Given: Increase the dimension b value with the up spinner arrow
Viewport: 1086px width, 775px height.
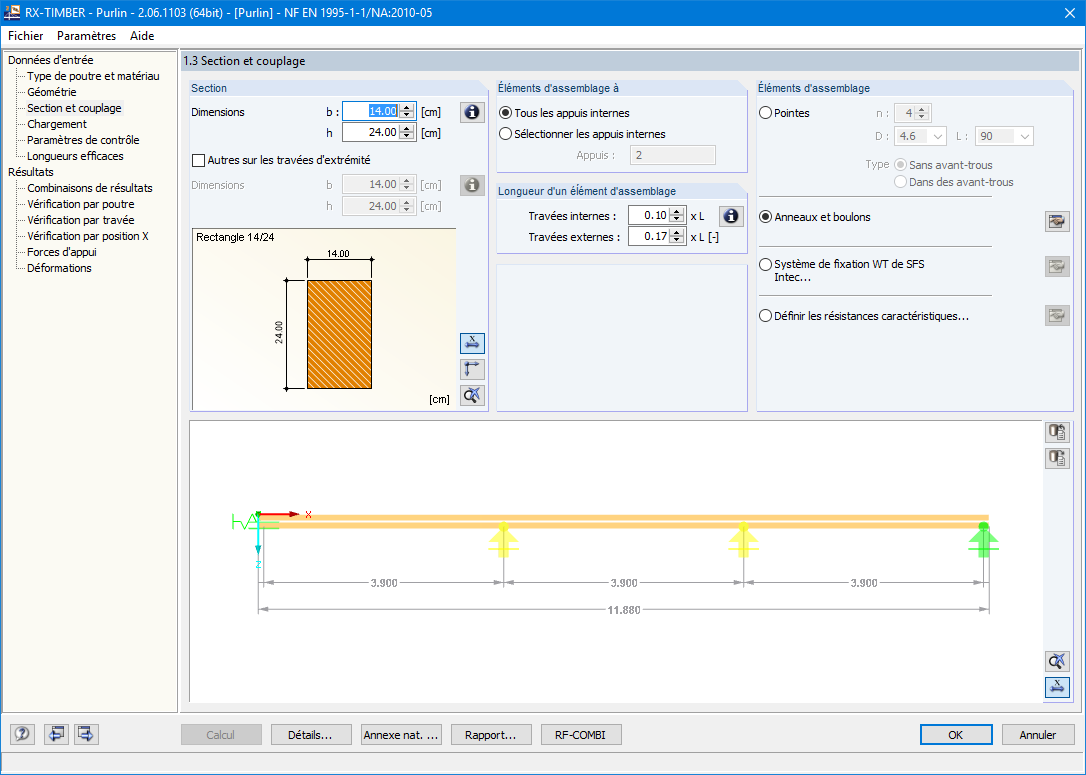Looking at the screenshot, I should click(x=407, y=107).
